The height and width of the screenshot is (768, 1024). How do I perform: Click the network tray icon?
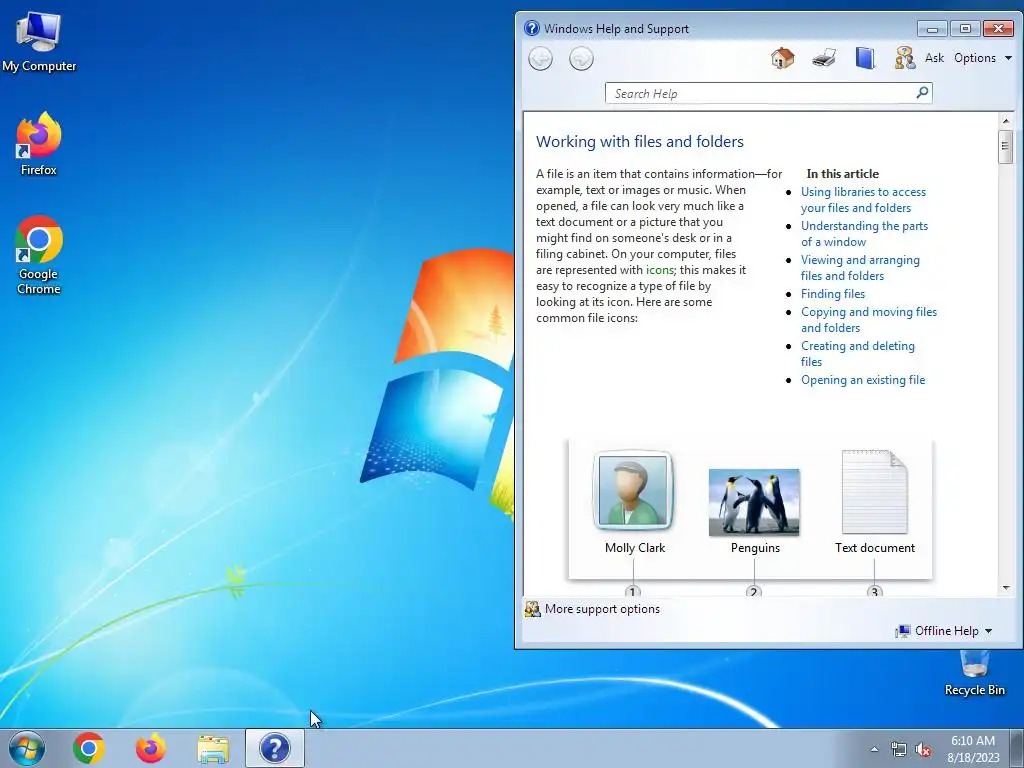[x=899, y=750]
